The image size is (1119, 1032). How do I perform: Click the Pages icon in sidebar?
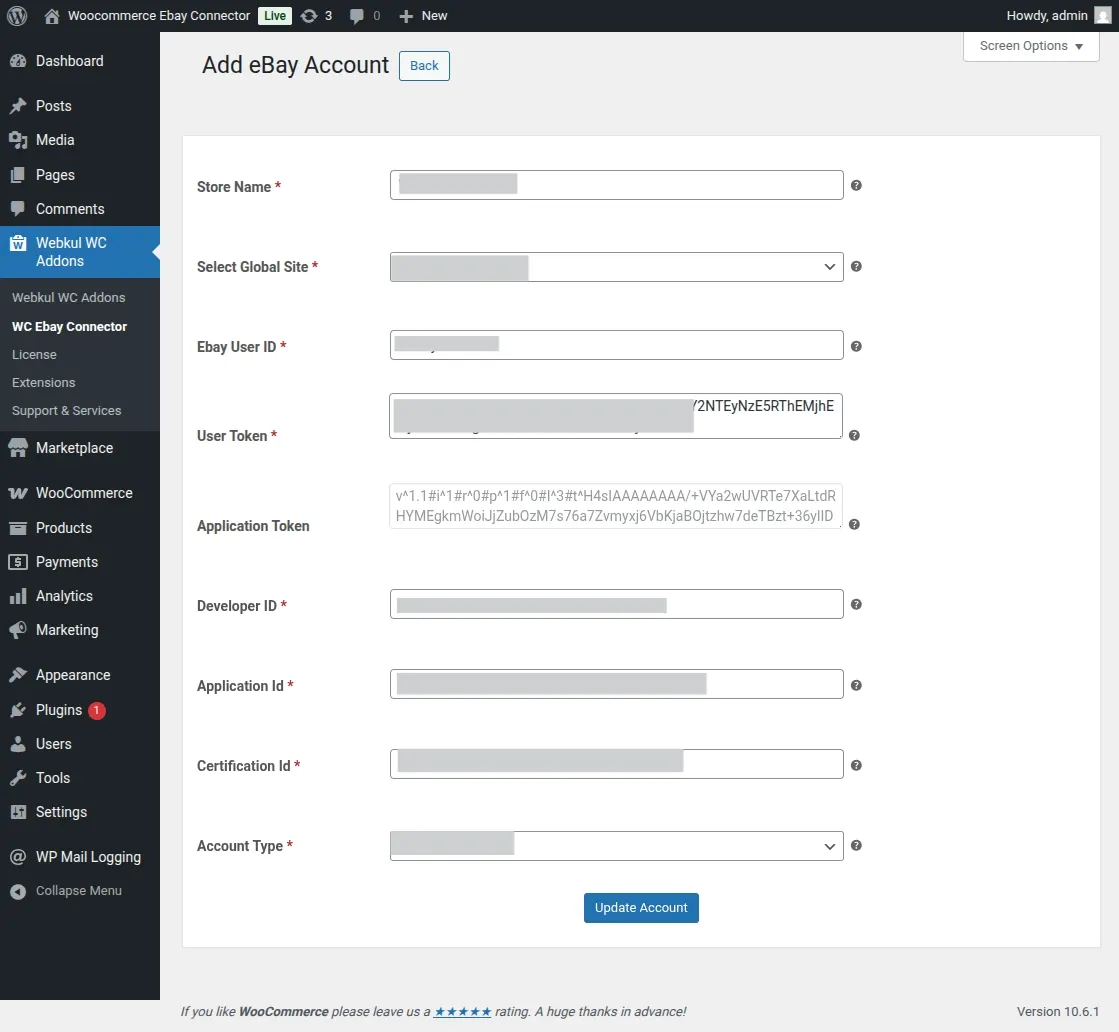click(18, 175)
